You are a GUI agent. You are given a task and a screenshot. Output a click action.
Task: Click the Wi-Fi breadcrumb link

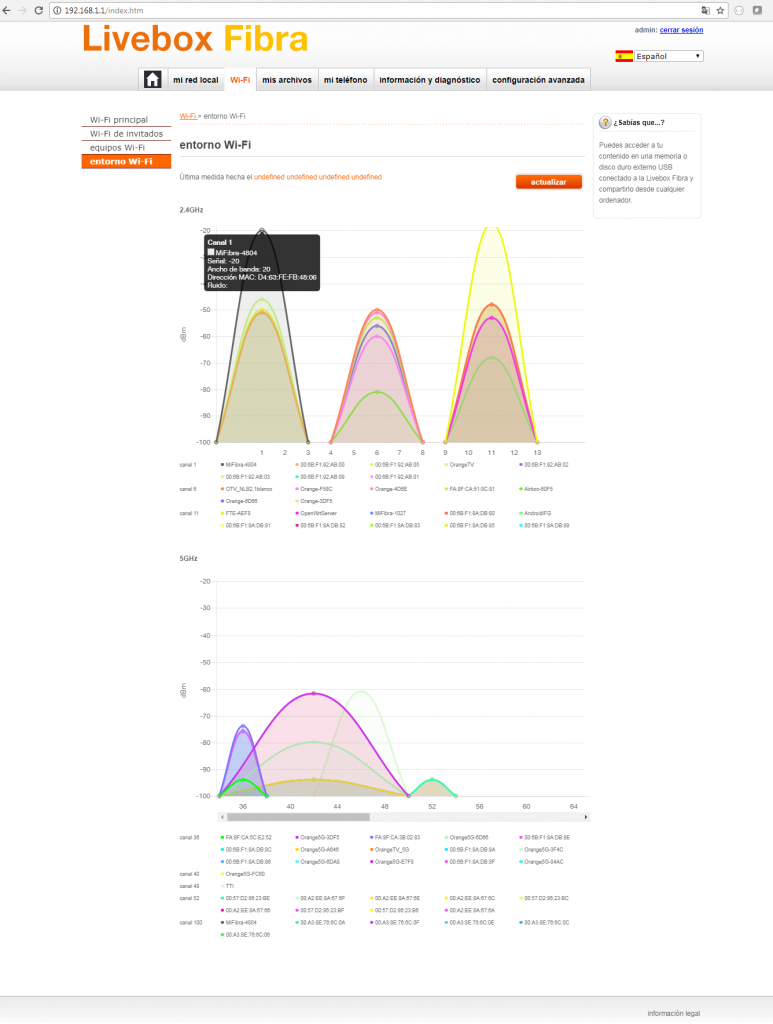click(x=188, y=116)
